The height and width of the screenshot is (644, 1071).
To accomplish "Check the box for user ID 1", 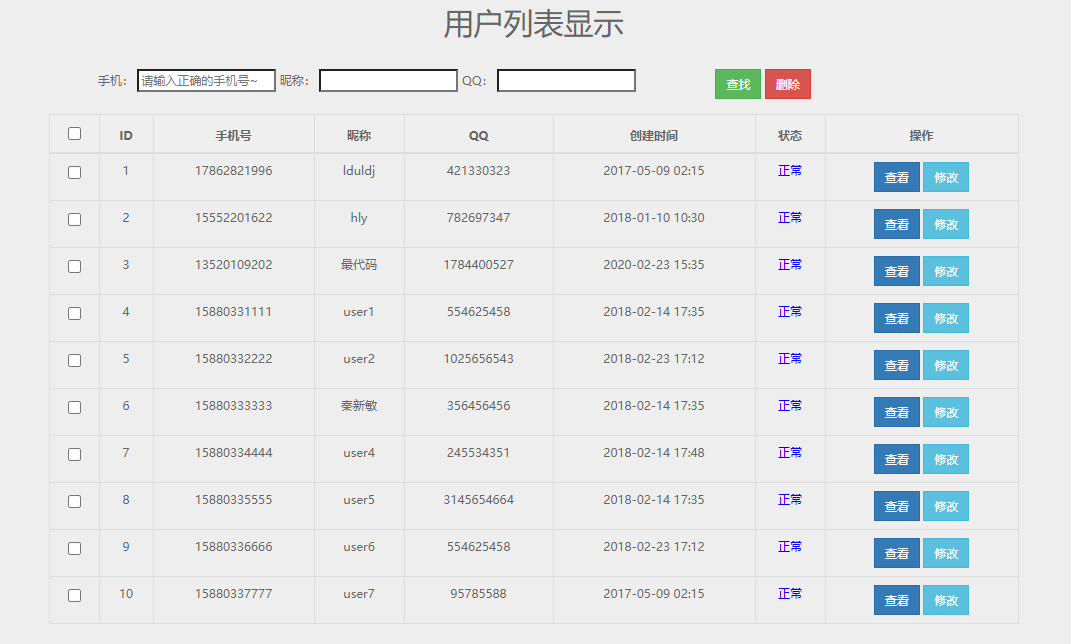I will pos(74,173).
